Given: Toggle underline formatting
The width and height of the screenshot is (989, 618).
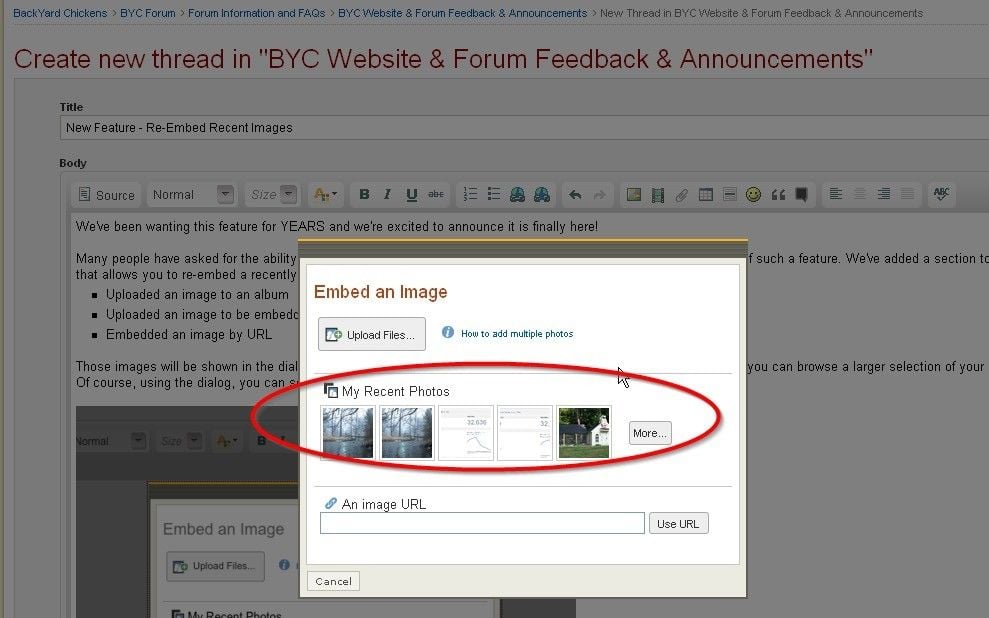Looking at the screenshot, I should point(411,195).
